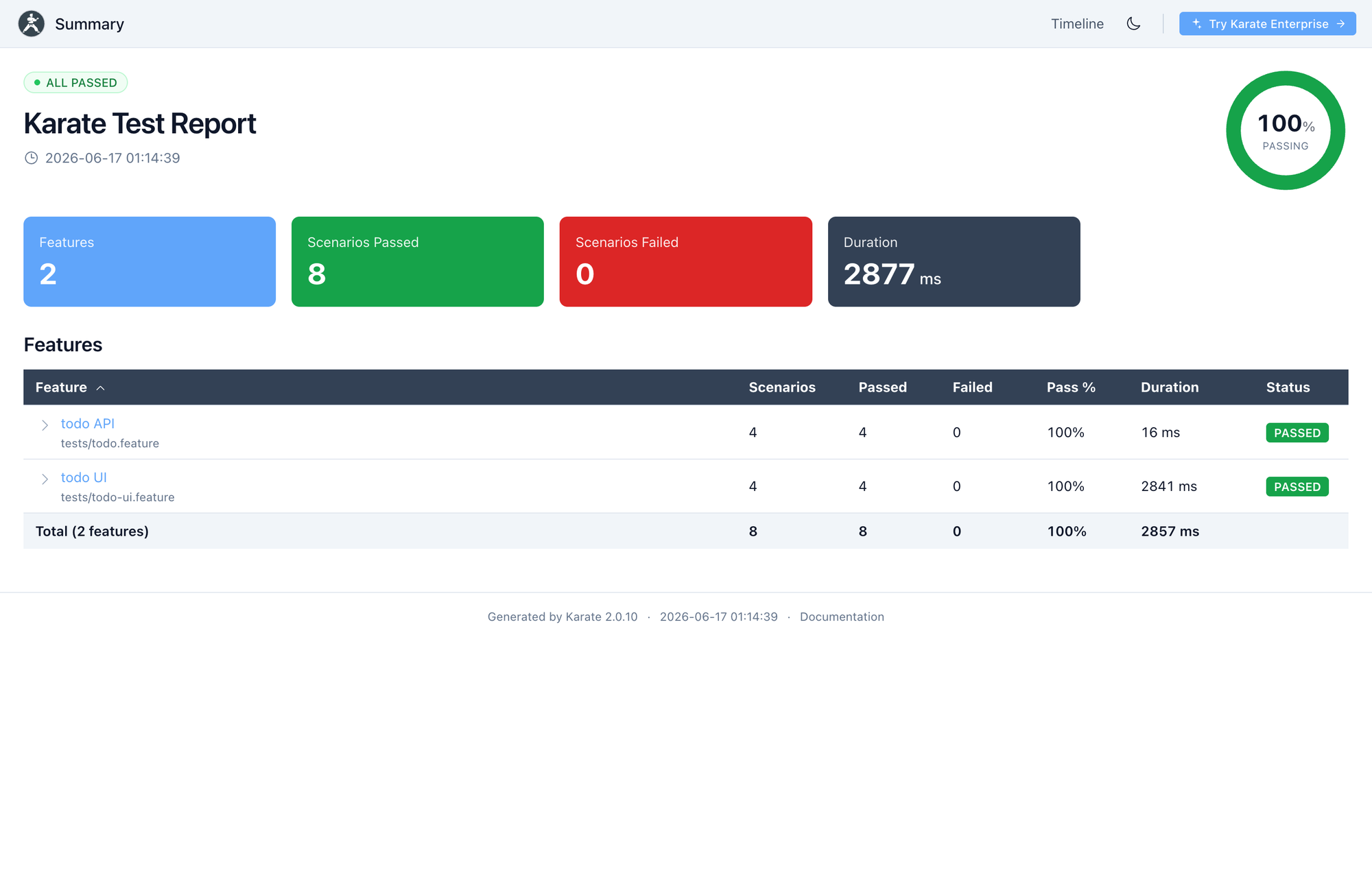Viewport: 1372px width, 882px height.
Task: Sort the table by Passed column
Action: (883, 388)
